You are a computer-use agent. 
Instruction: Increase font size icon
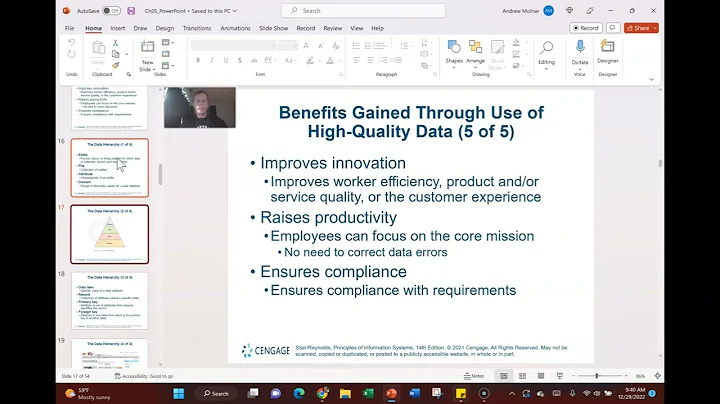(x=307, y=45)
